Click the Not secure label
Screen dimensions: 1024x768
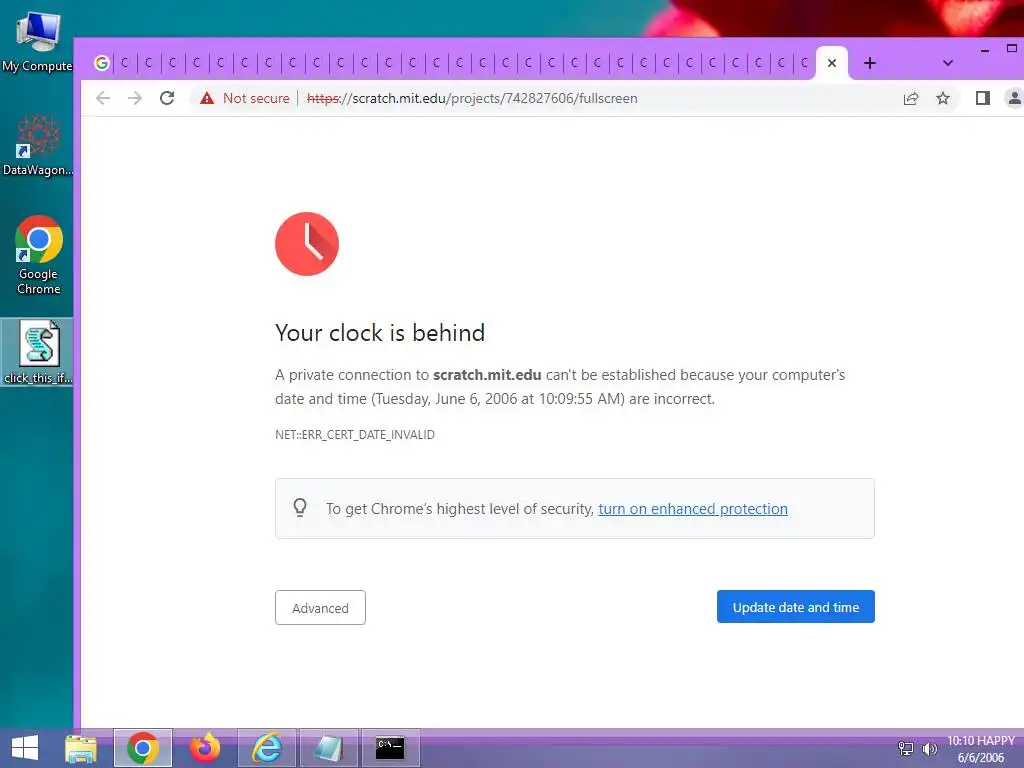pos(256,98)
